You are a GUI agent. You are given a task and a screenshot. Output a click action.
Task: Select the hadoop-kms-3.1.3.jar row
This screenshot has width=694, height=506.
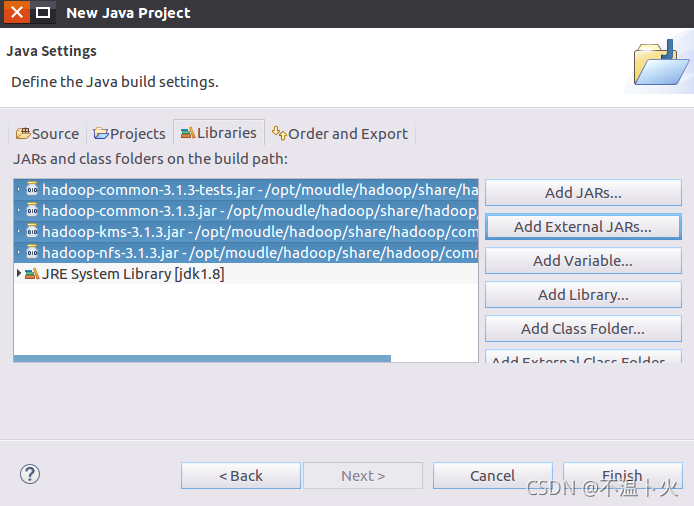coord(246,232)
